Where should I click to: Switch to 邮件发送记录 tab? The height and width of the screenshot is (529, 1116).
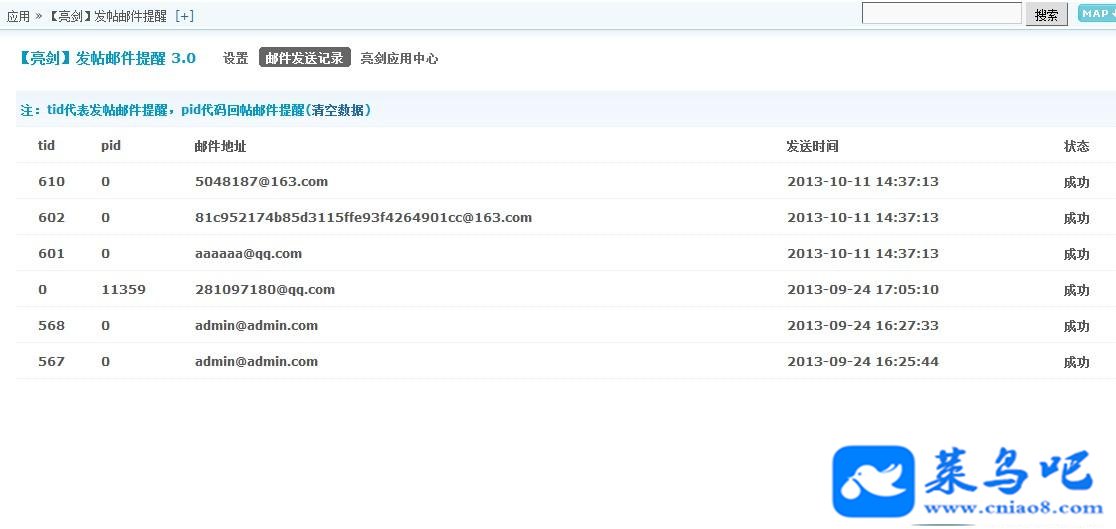pos(305,58)
